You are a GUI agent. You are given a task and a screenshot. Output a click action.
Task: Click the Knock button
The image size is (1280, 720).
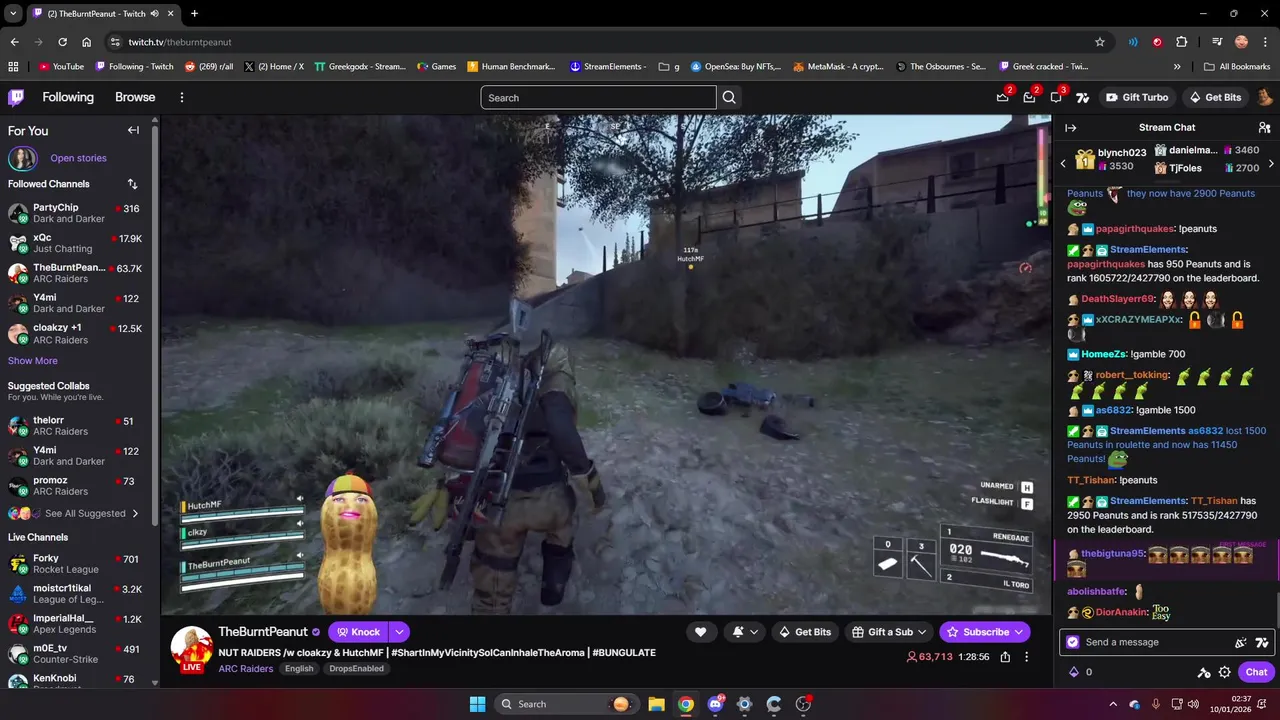coord(357,632)
